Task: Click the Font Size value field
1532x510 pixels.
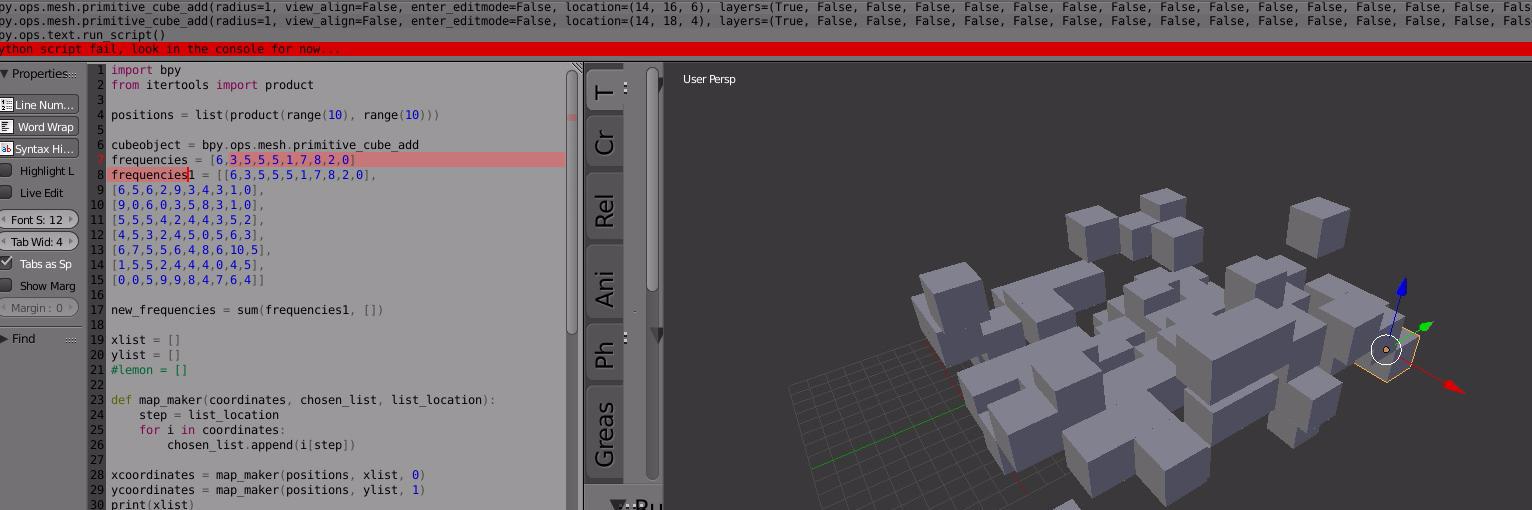Action: (39, 220)
